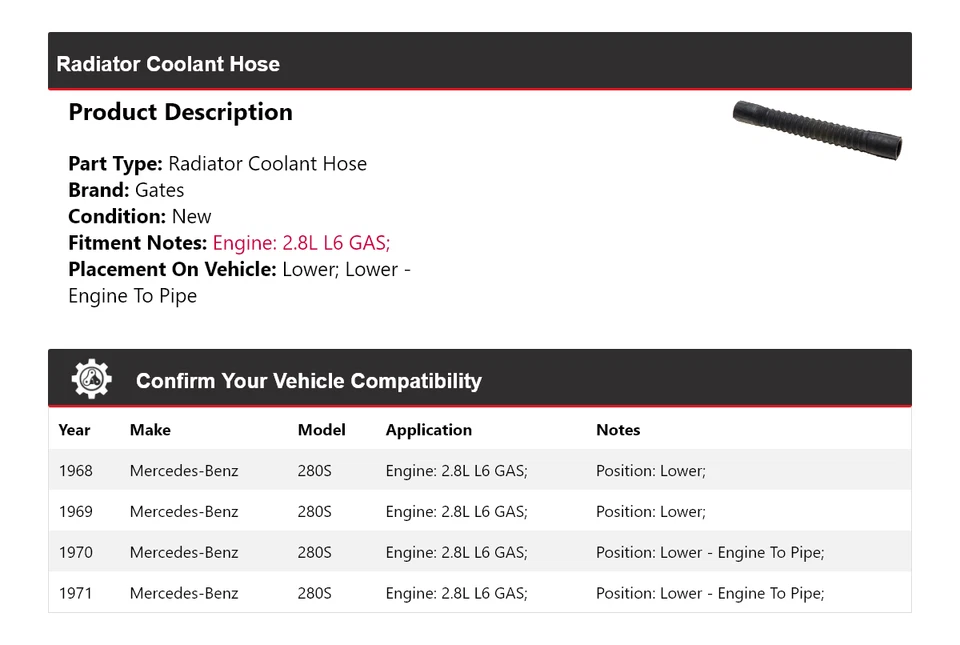Select the 1971 year cell
The width and height of the screenshot is (960, 645).
75,594
